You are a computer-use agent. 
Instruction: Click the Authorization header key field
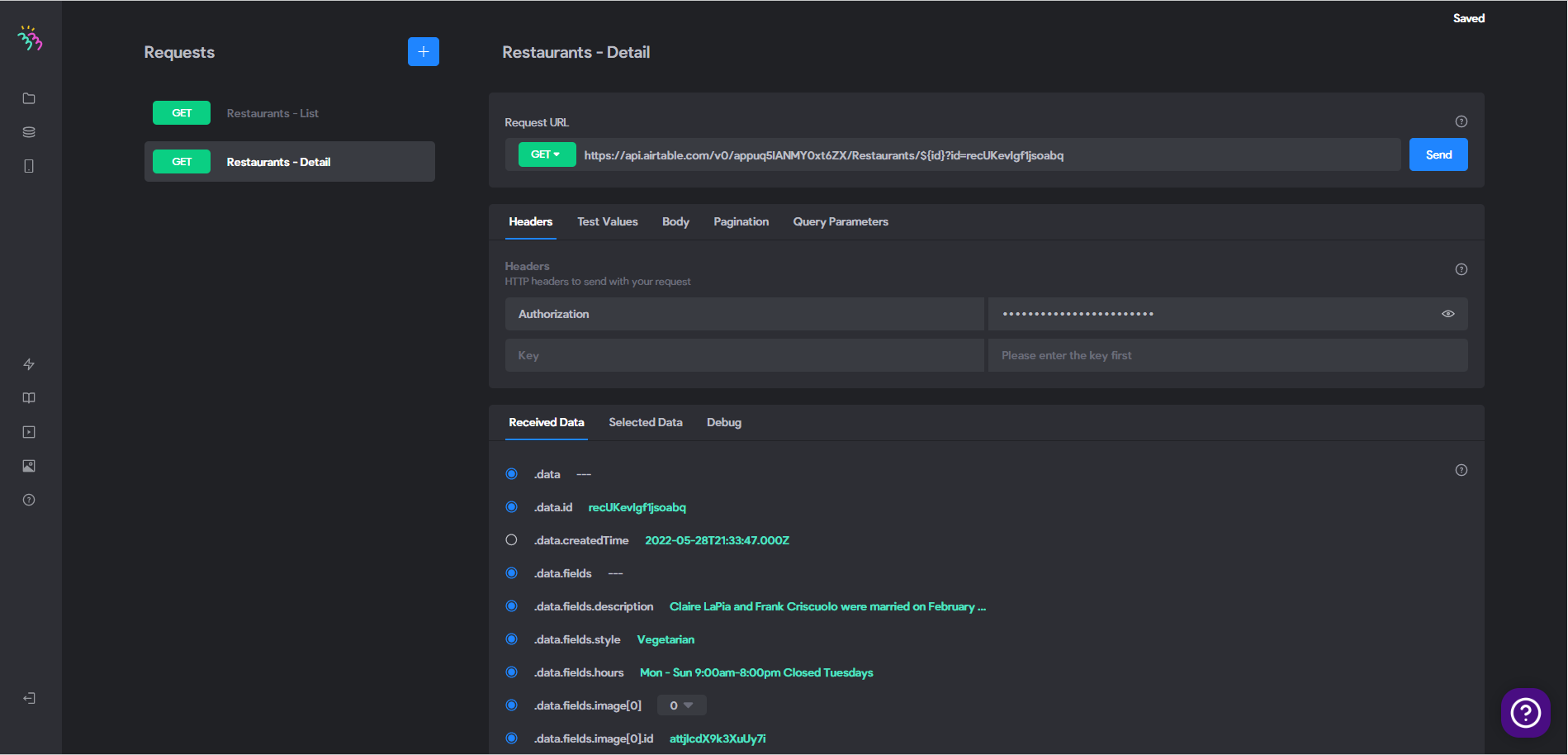tap(744, 314)
